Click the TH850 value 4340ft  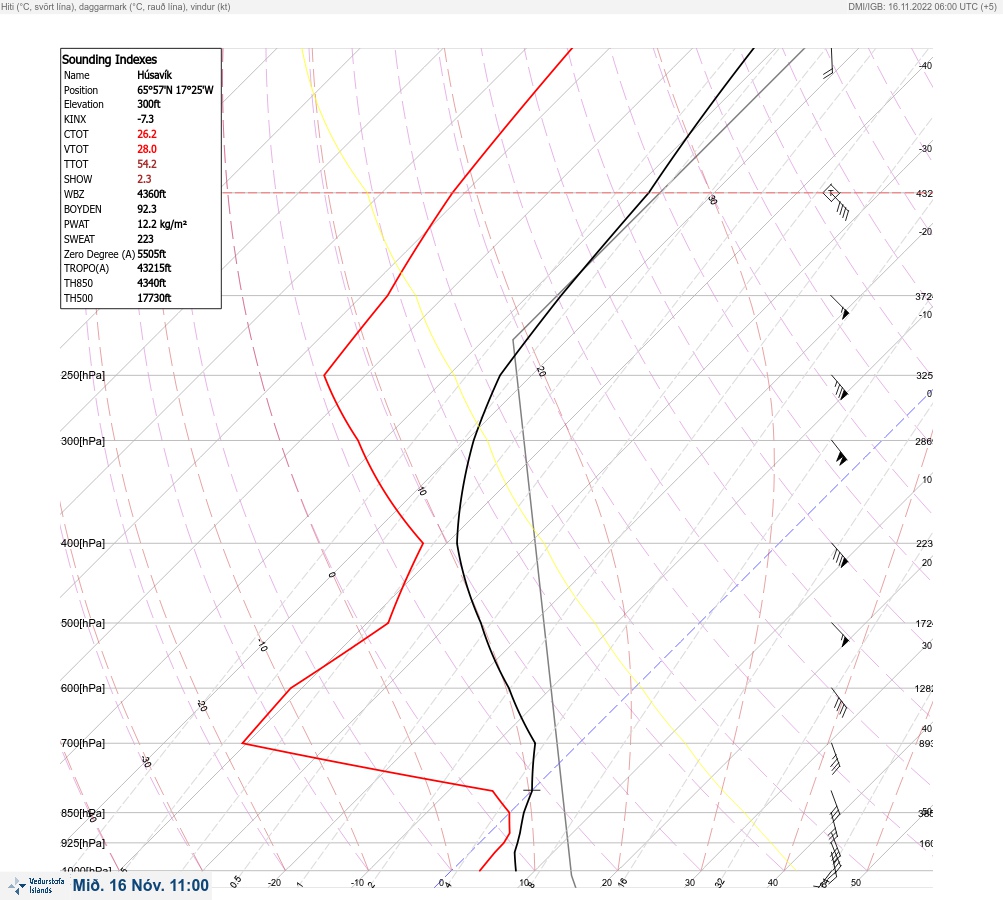point(152,283)
